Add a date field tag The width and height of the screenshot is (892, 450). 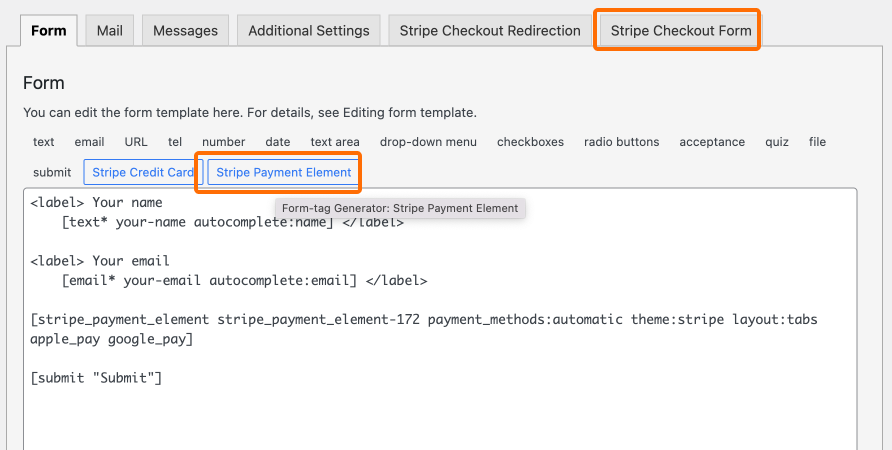point(278,142)
